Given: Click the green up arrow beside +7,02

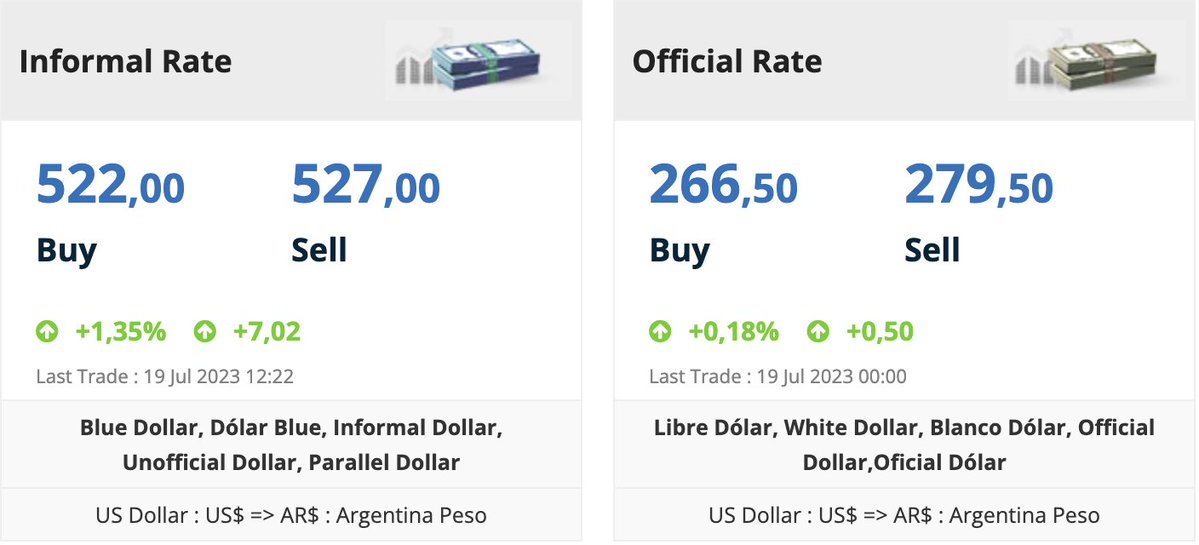Looking at the screenshot, I should (x=205, y=332).
